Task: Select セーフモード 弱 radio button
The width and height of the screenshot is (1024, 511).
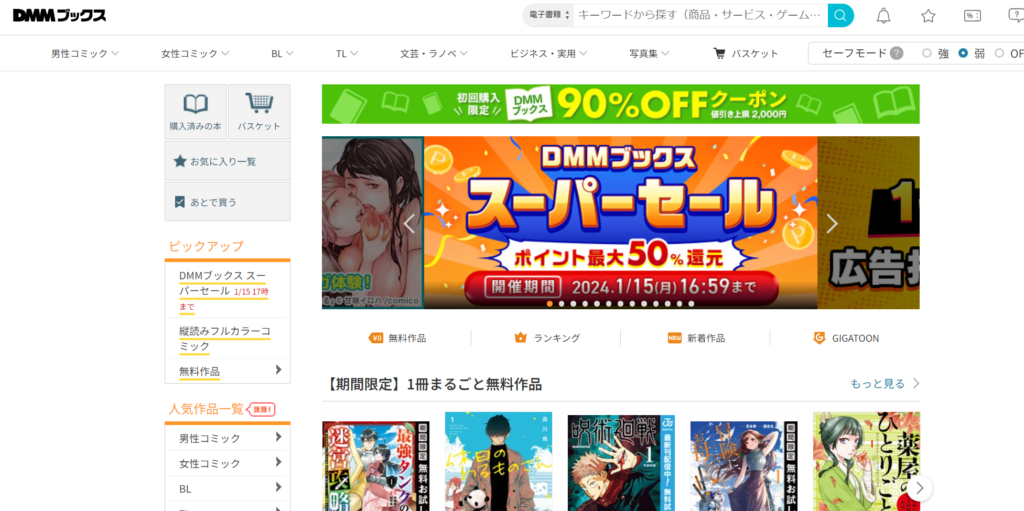Action: pos(963,54)
